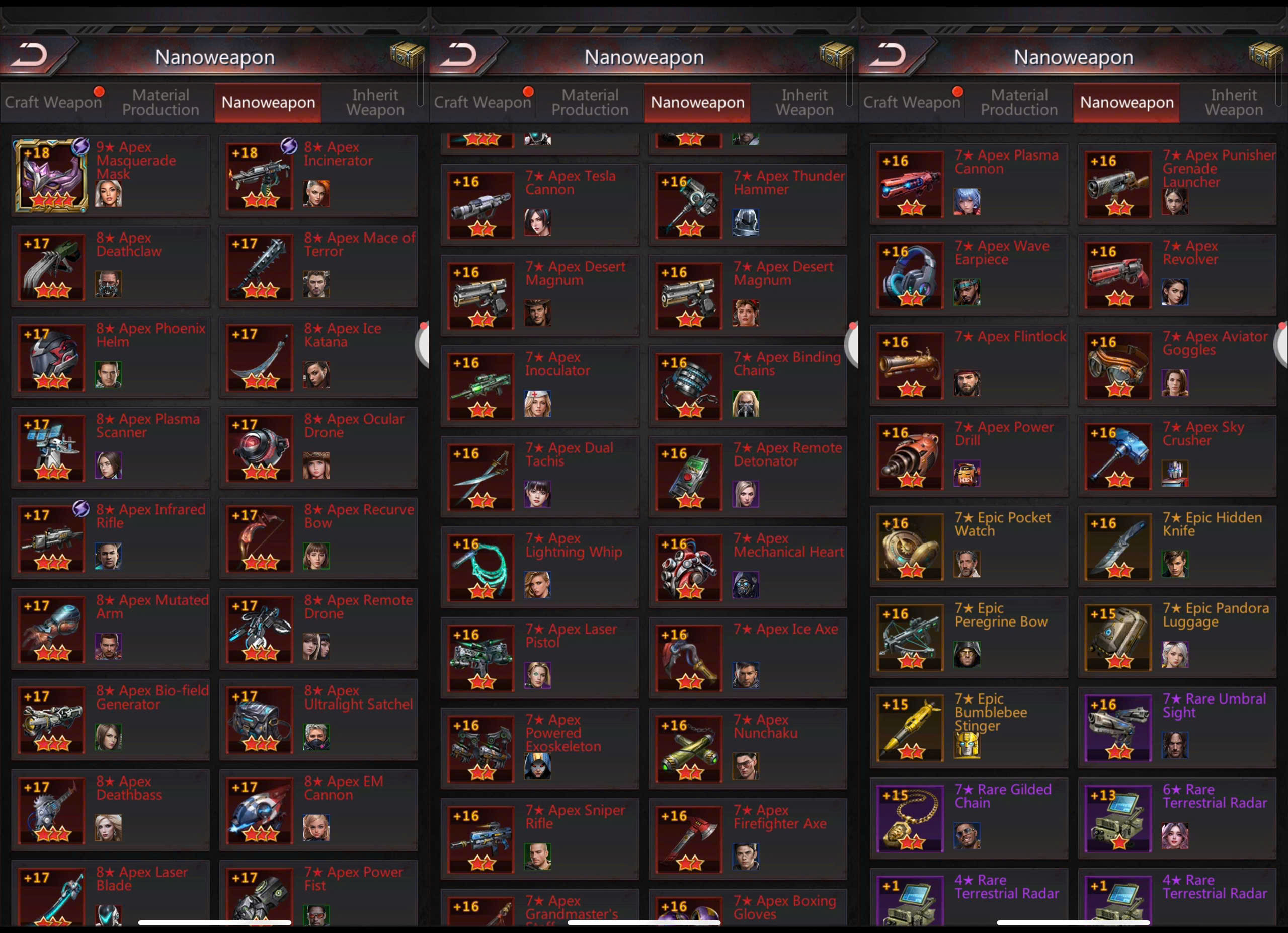The width and height of the screenshot is (1288, 933).
Task: Go back using the right panel's return arrow
Action: [890, 56]
